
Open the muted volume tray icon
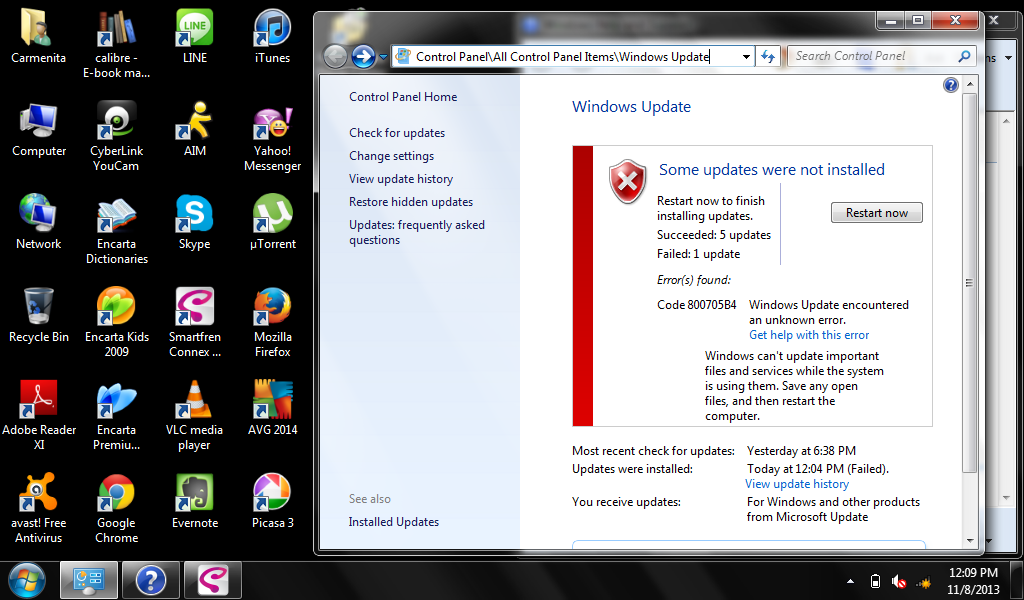[x=899, y=581]
